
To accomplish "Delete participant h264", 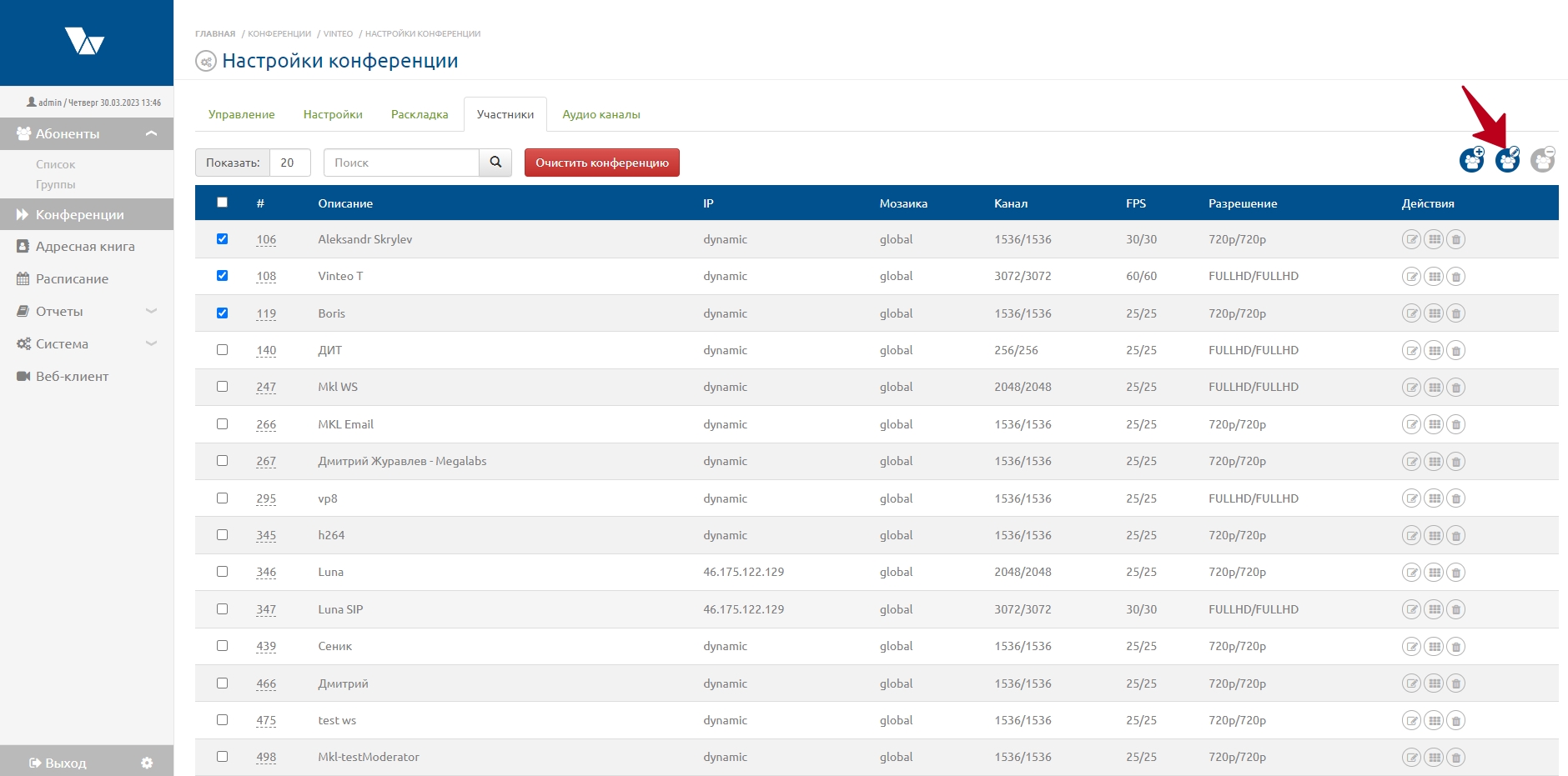I will point(1456,535).
